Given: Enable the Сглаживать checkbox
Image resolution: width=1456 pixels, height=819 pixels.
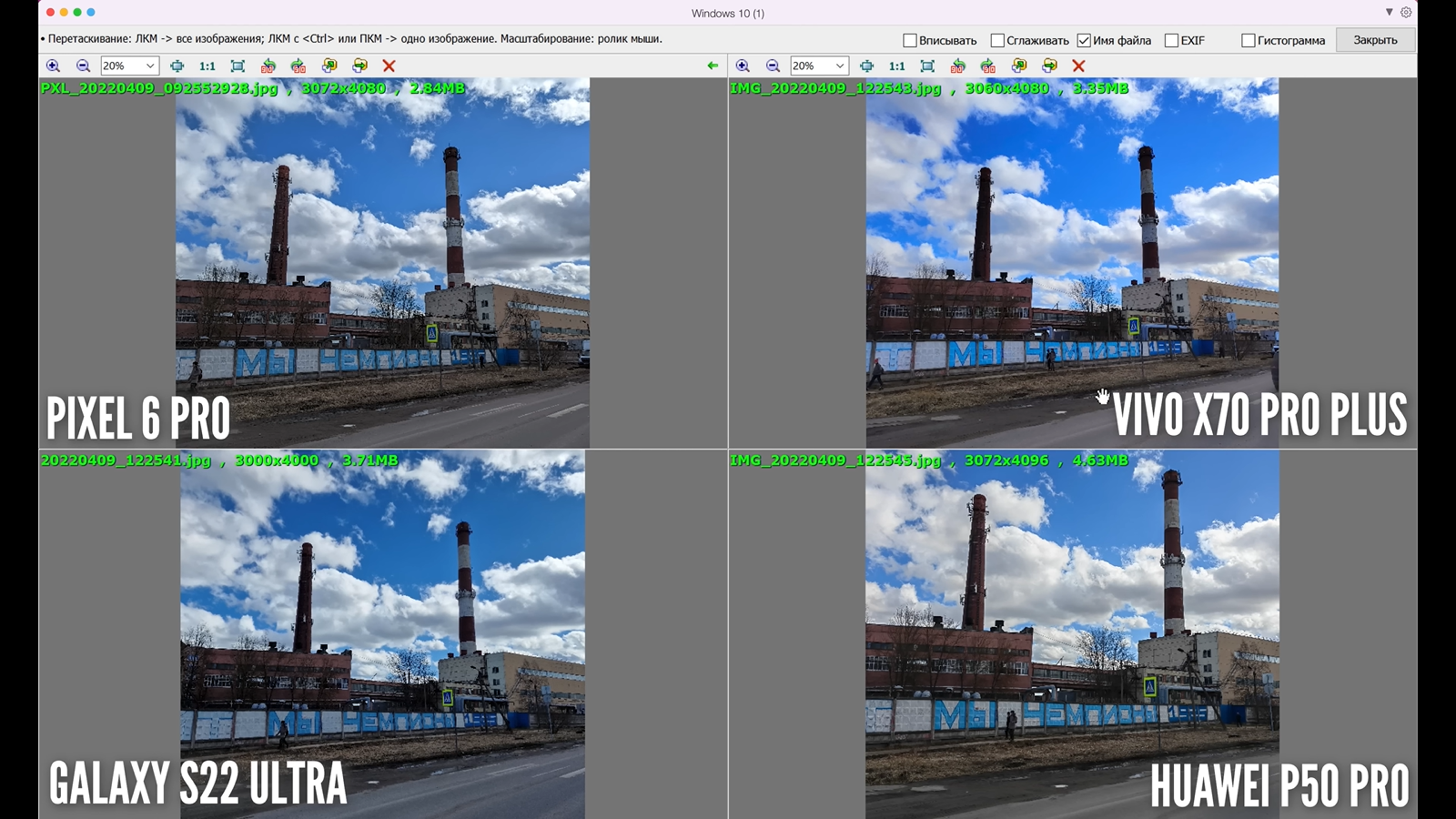Looking at the screenshot, I should 997,40.
